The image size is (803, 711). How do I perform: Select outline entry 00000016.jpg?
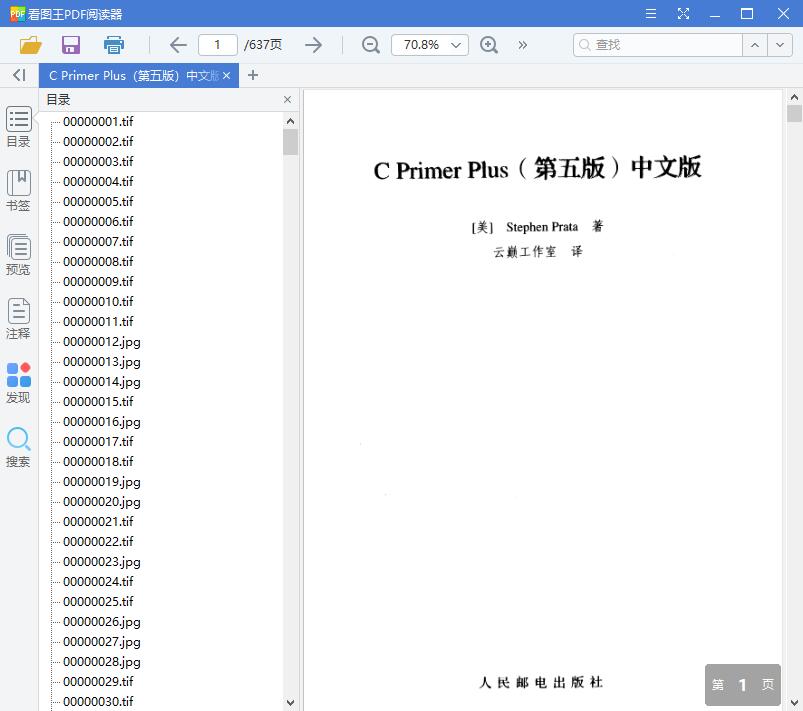click(x=102, y=422)
